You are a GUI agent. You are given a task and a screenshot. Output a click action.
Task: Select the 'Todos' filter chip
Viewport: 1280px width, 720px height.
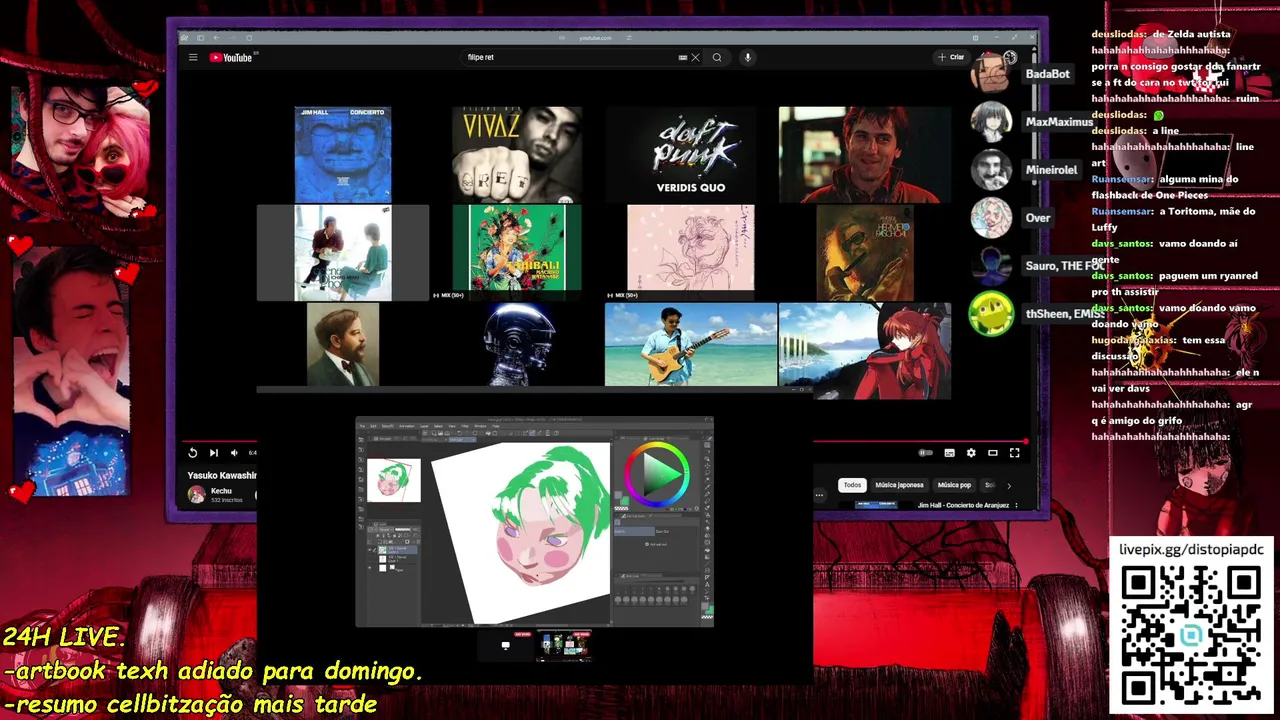(852, 485)
